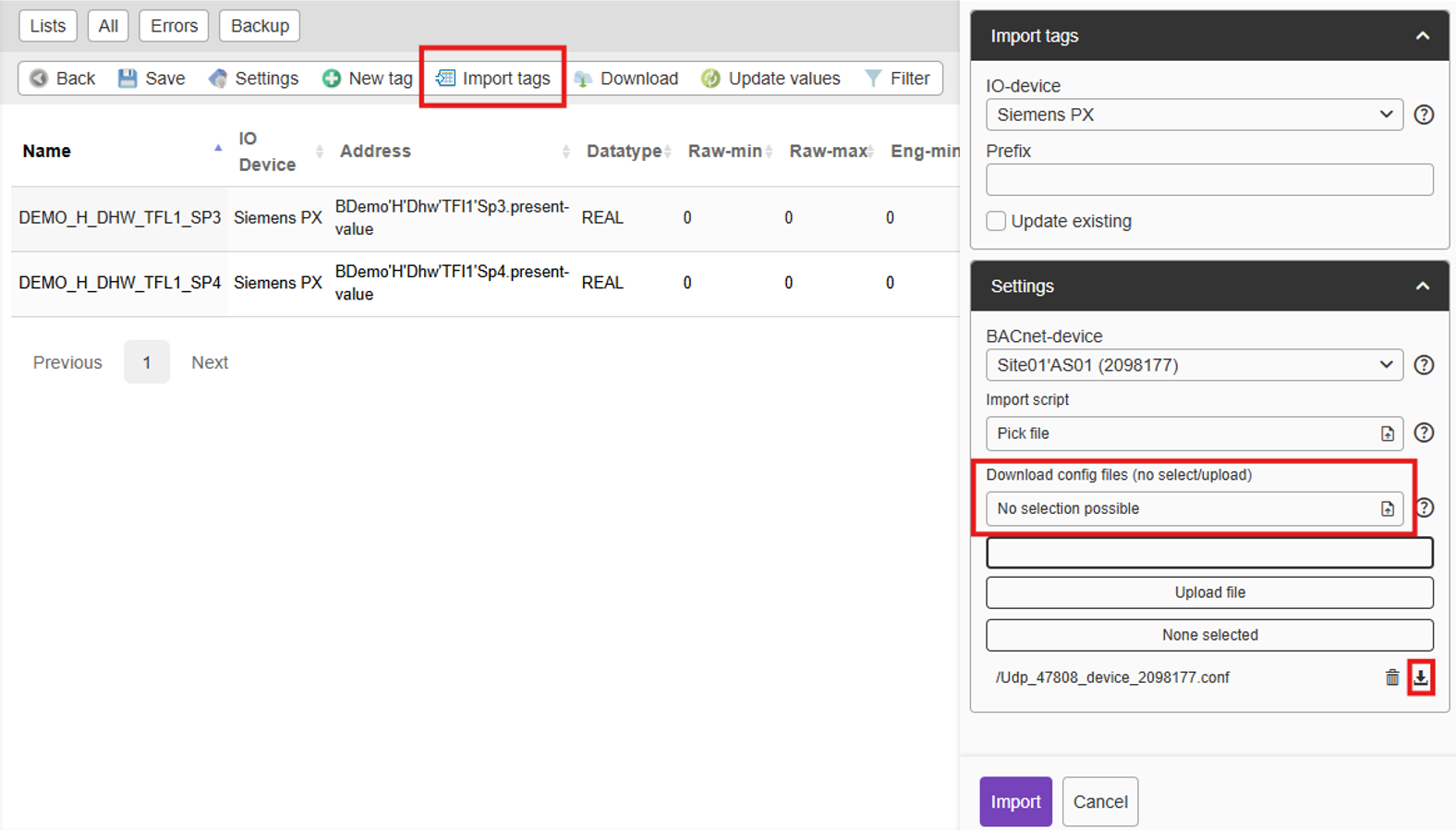Sort table by Raw-min column
This screenshot has width=1456, height=830.
pos(729,151)
